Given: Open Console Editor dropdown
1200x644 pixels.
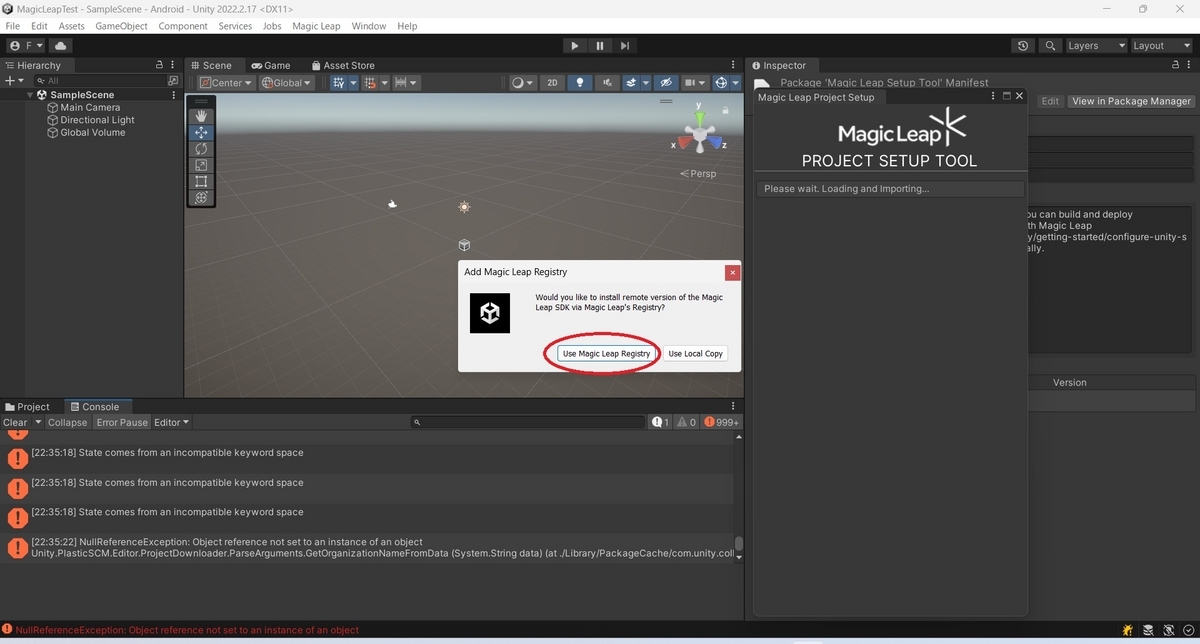Looking at the screenshot, I should [171, 423].
